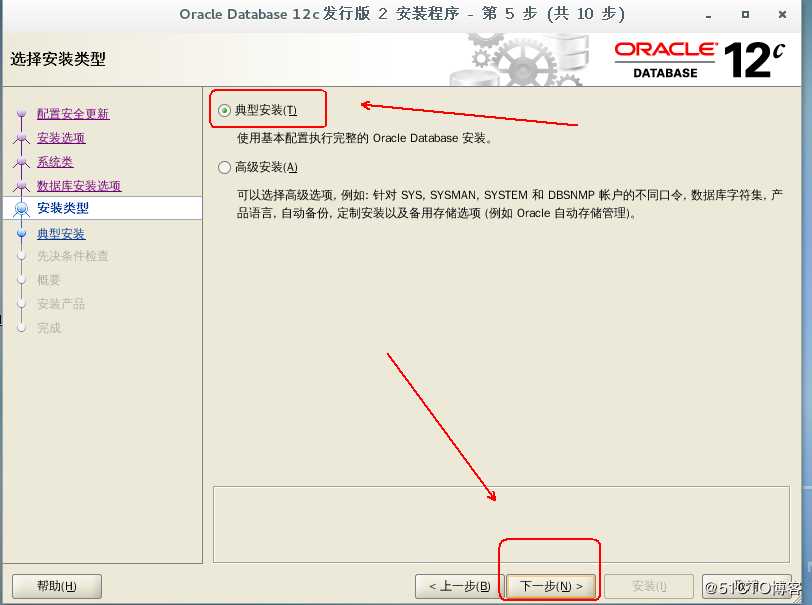This screenshot has width=812, height=605.
Task: Click the 完成 step label
Action: click(x=49, y=327)
